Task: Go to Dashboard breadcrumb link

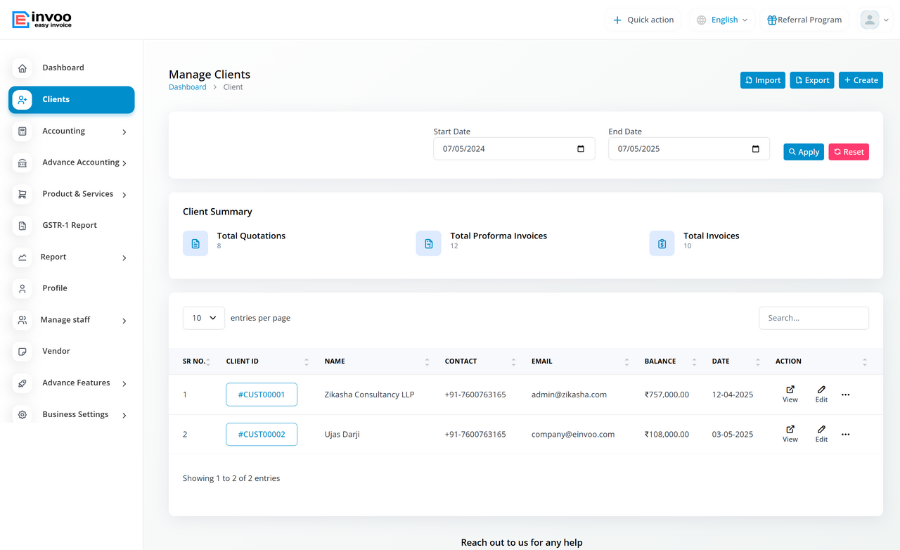Action: click(187, 87)
